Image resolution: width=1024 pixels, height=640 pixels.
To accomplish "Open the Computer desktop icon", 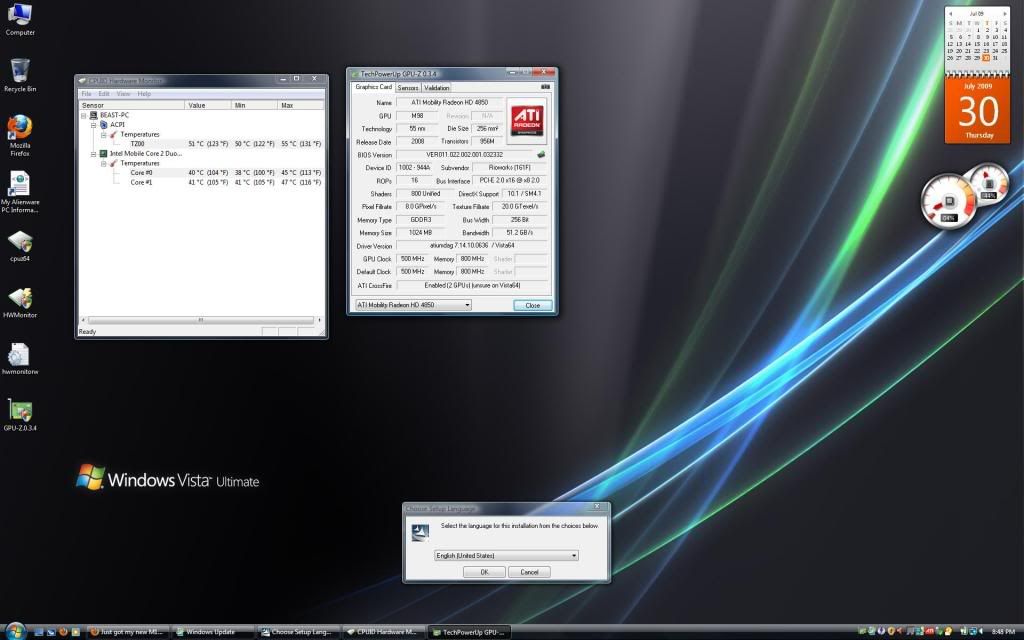I will (x=20, y=19).
